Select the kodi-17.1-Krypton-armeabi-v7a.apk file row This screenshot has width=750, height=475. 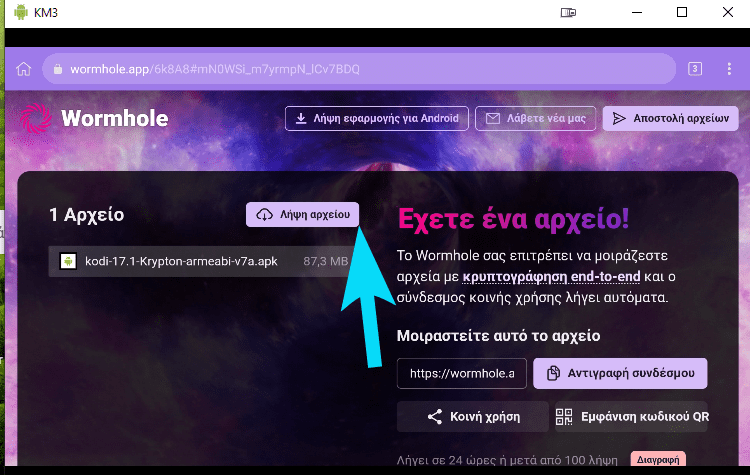204,261
